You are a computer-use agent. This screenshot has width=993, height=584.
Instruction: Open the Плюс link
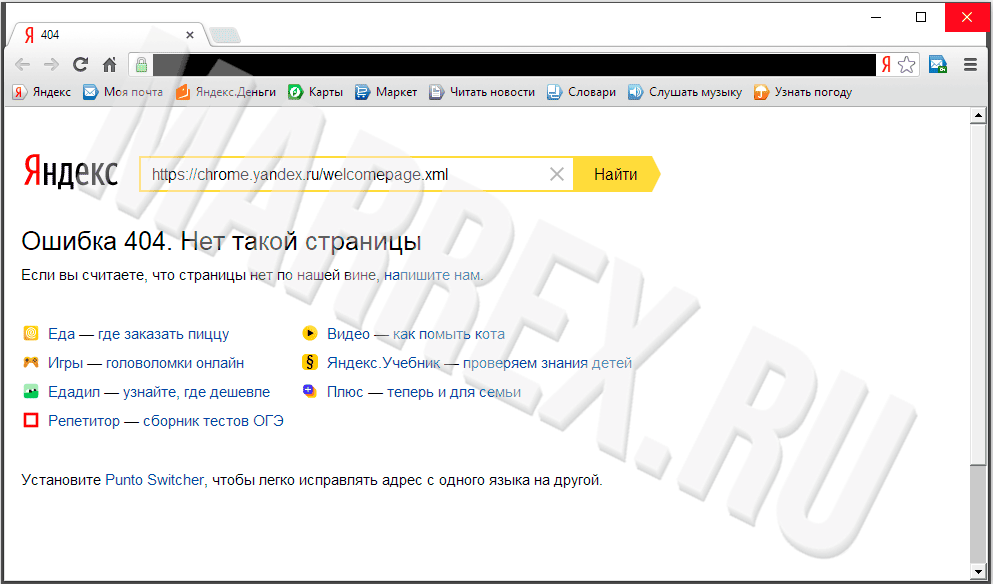pos(424,392)
